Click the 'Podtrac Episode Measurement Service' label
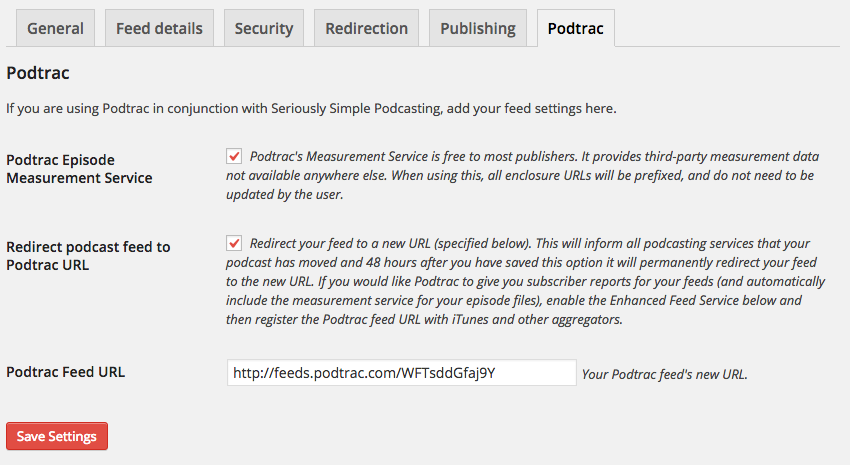The height and width of the screenshot is (465, 850). point(79,169)
